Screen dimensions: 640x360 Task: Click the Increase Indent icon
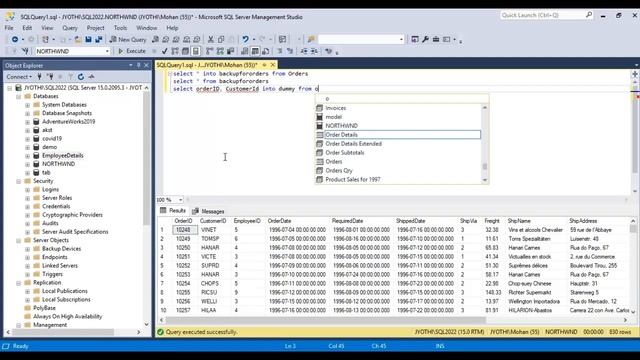coord(314,51)
